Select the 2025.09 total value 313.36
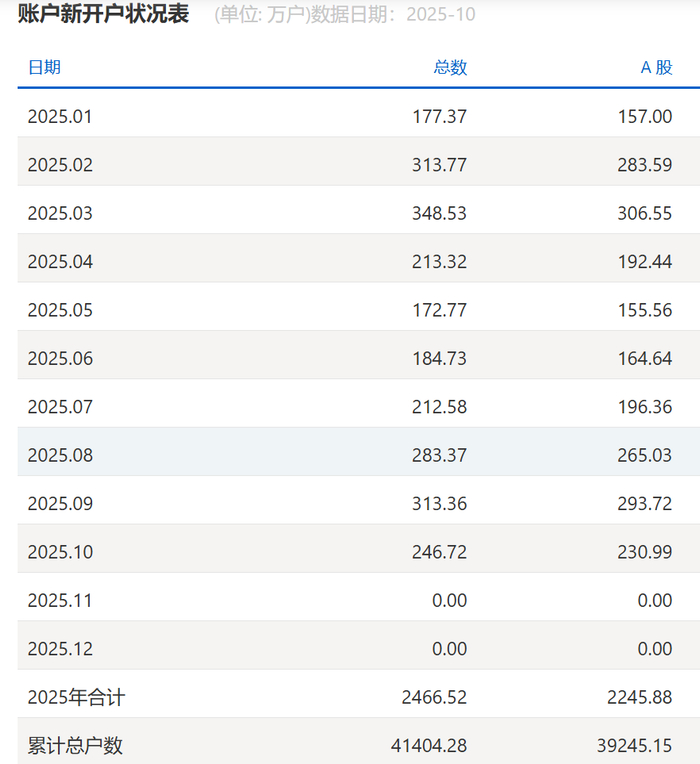Image resolution: width=700 pixels, height=764 pixels. click(x=439, y=503)
